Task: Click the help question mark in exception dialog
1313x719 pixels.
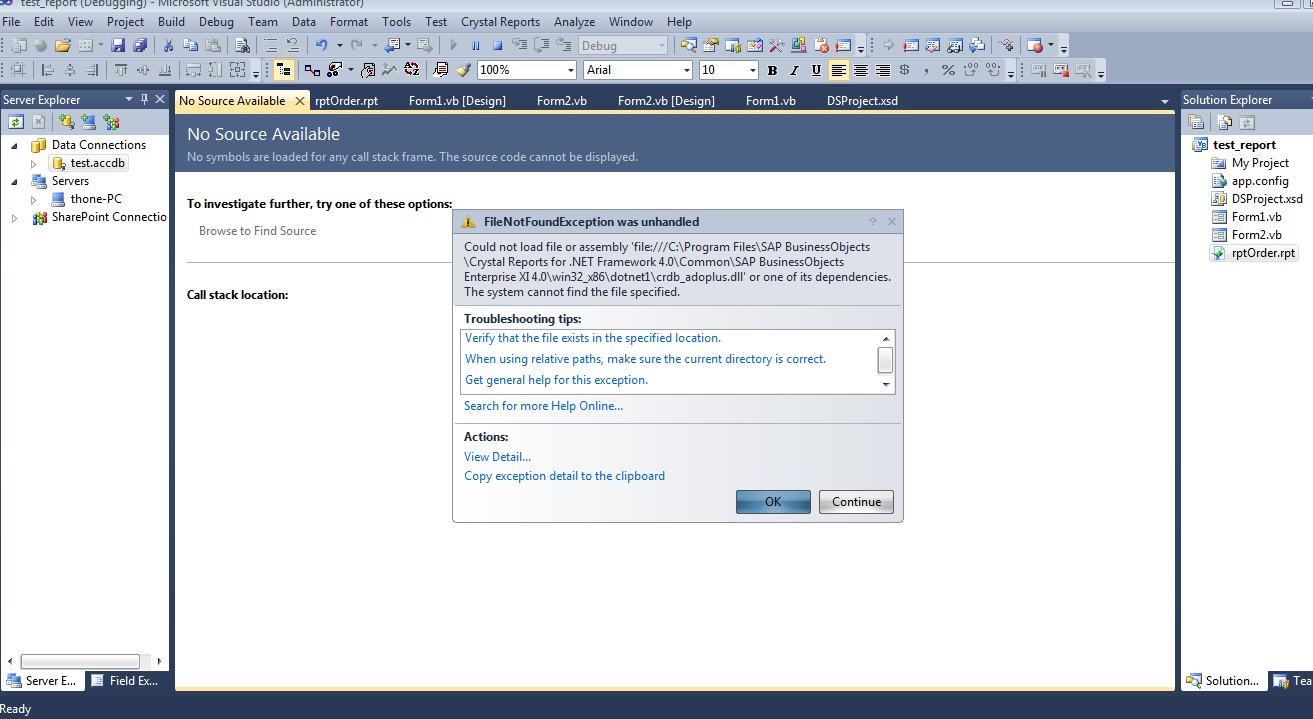Action: click(x=872, y=222)
